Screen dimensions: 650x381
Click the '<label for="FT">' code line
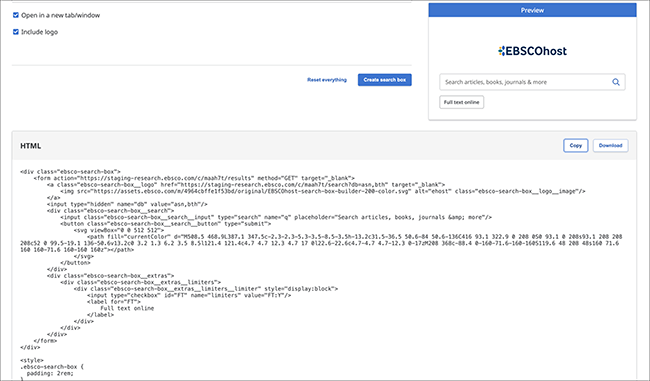(x=114, y=302)
